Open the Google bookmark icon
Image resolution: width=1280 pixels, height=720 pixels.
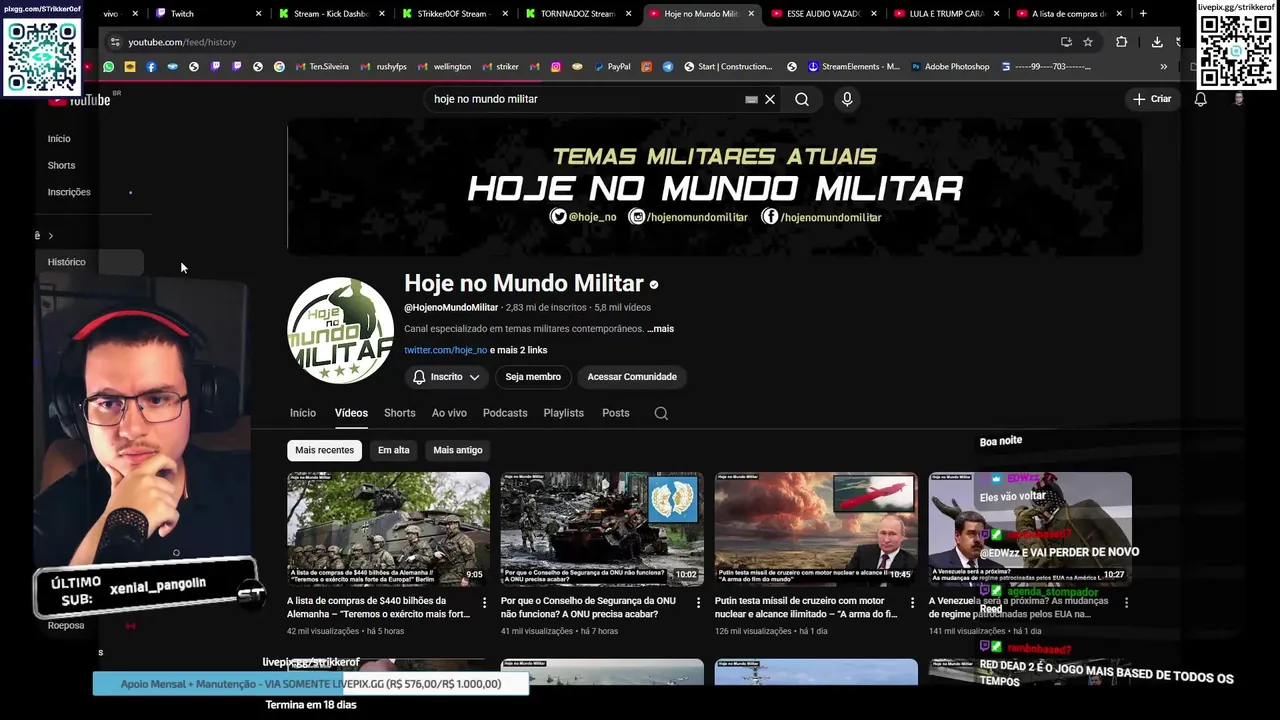tap(279, 67)
